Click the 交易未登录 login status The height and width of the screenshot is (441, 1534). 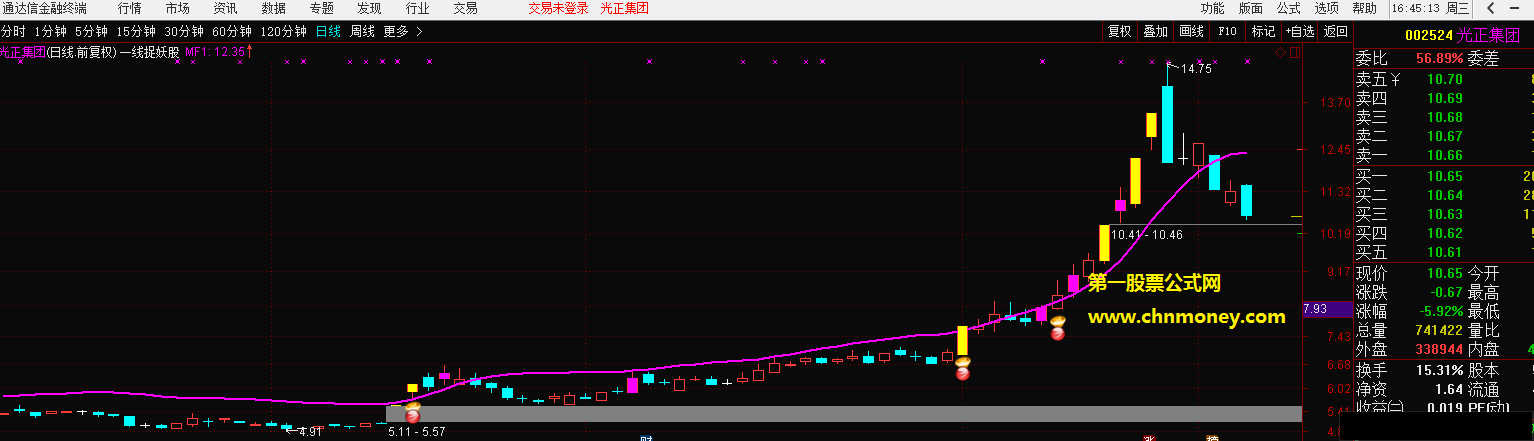point(560,8)
